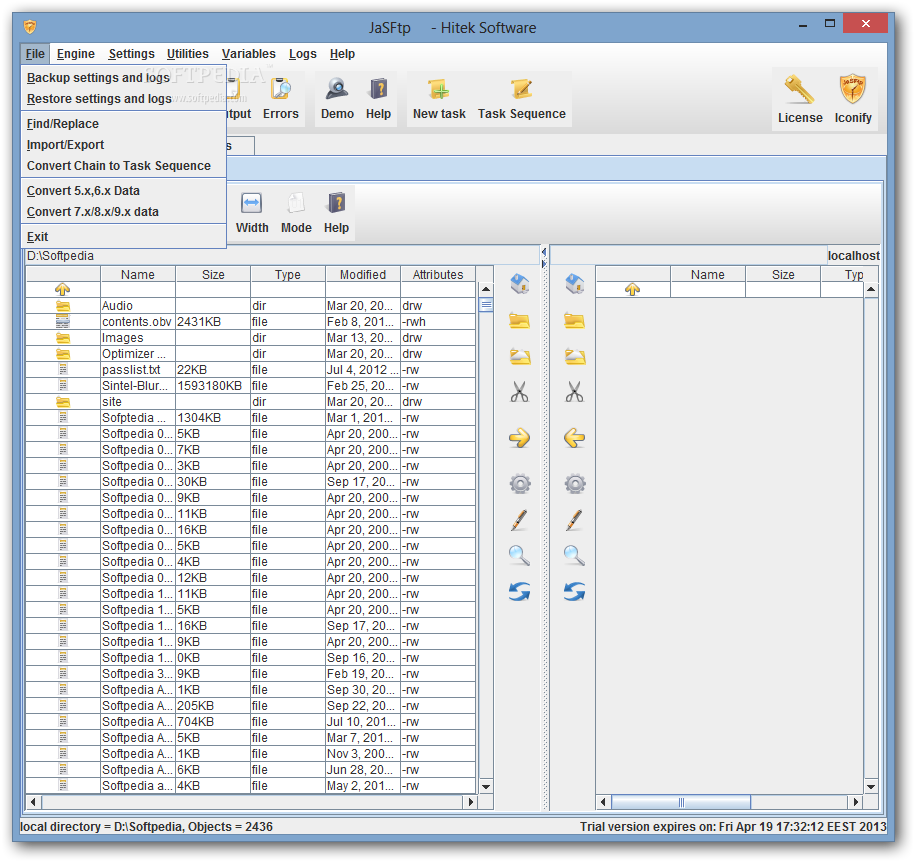Upload with the right arrow icon
This screenshot has width=915, height=862.
[519, 438]
